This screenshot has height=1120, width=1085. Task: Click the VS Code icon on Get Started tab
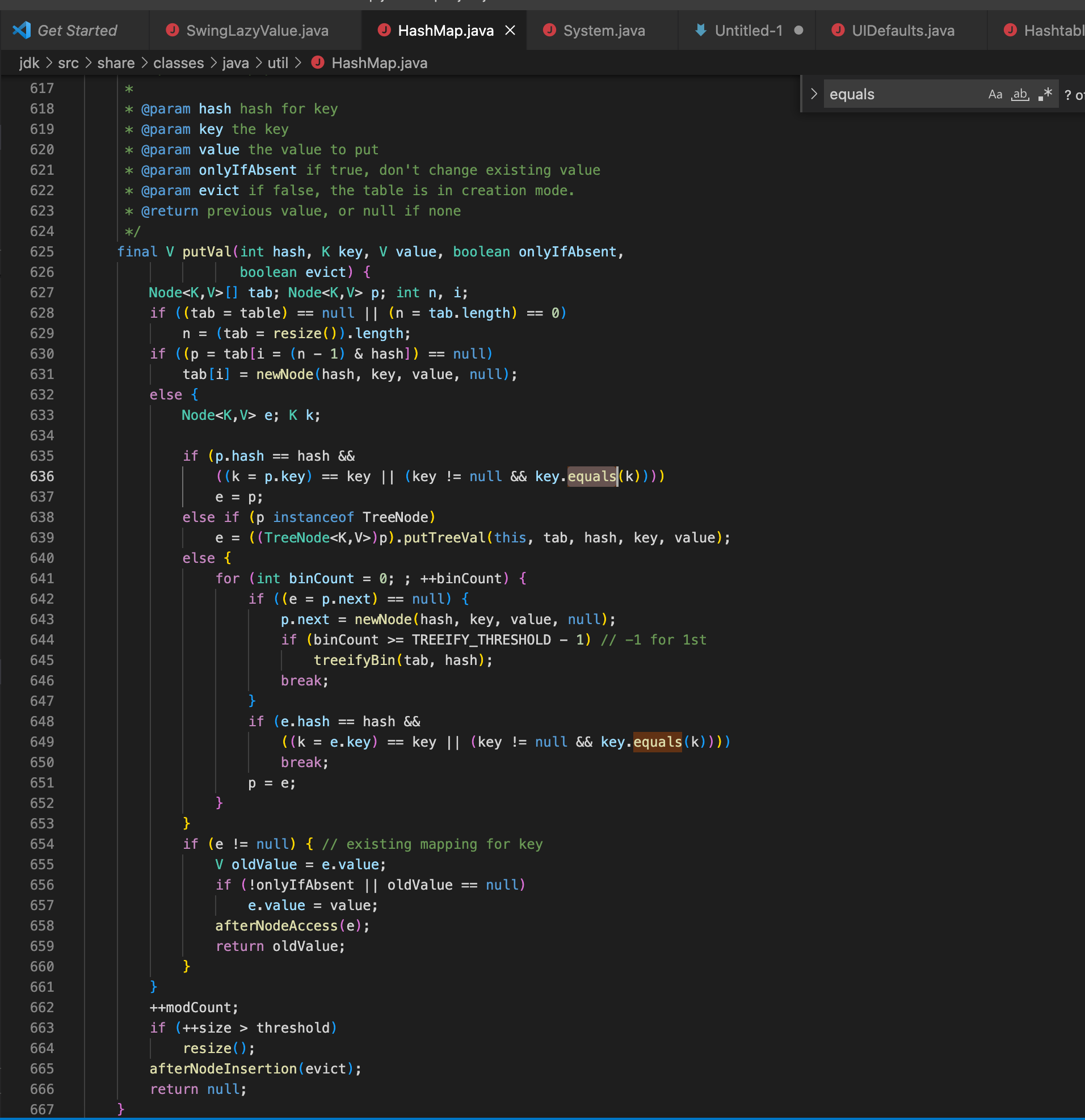pyautogui.click(x=22, y=30)
